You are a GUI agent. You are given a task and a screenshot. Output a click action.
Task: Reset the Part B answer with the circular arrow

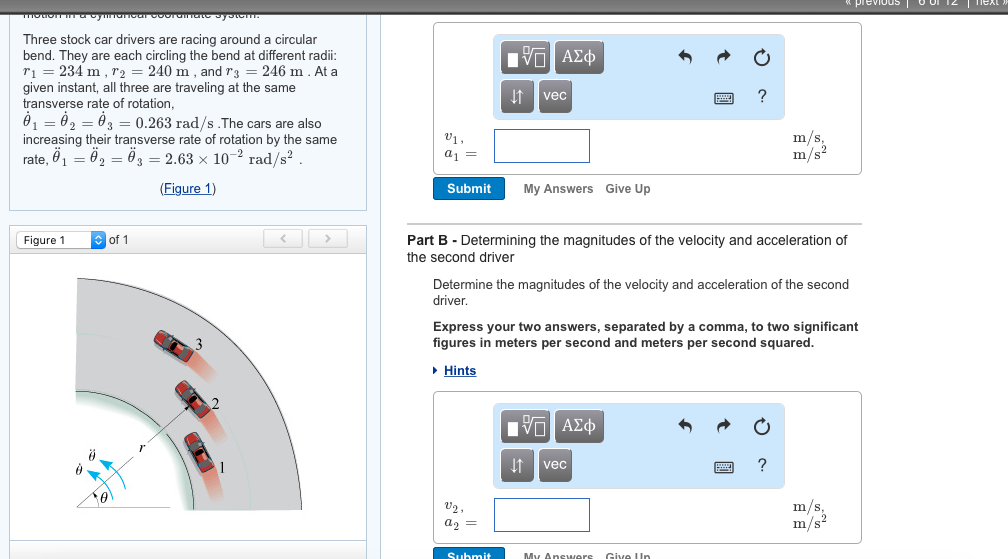point(762,427)
